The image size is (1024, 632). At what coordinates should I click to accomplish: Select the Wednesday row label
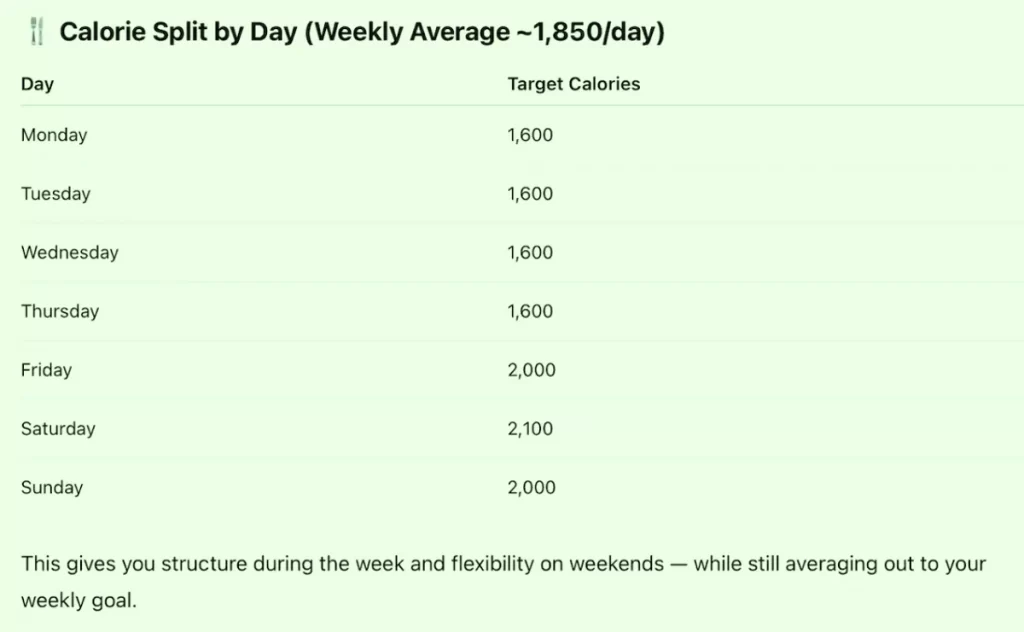click(x=70, y=253)
